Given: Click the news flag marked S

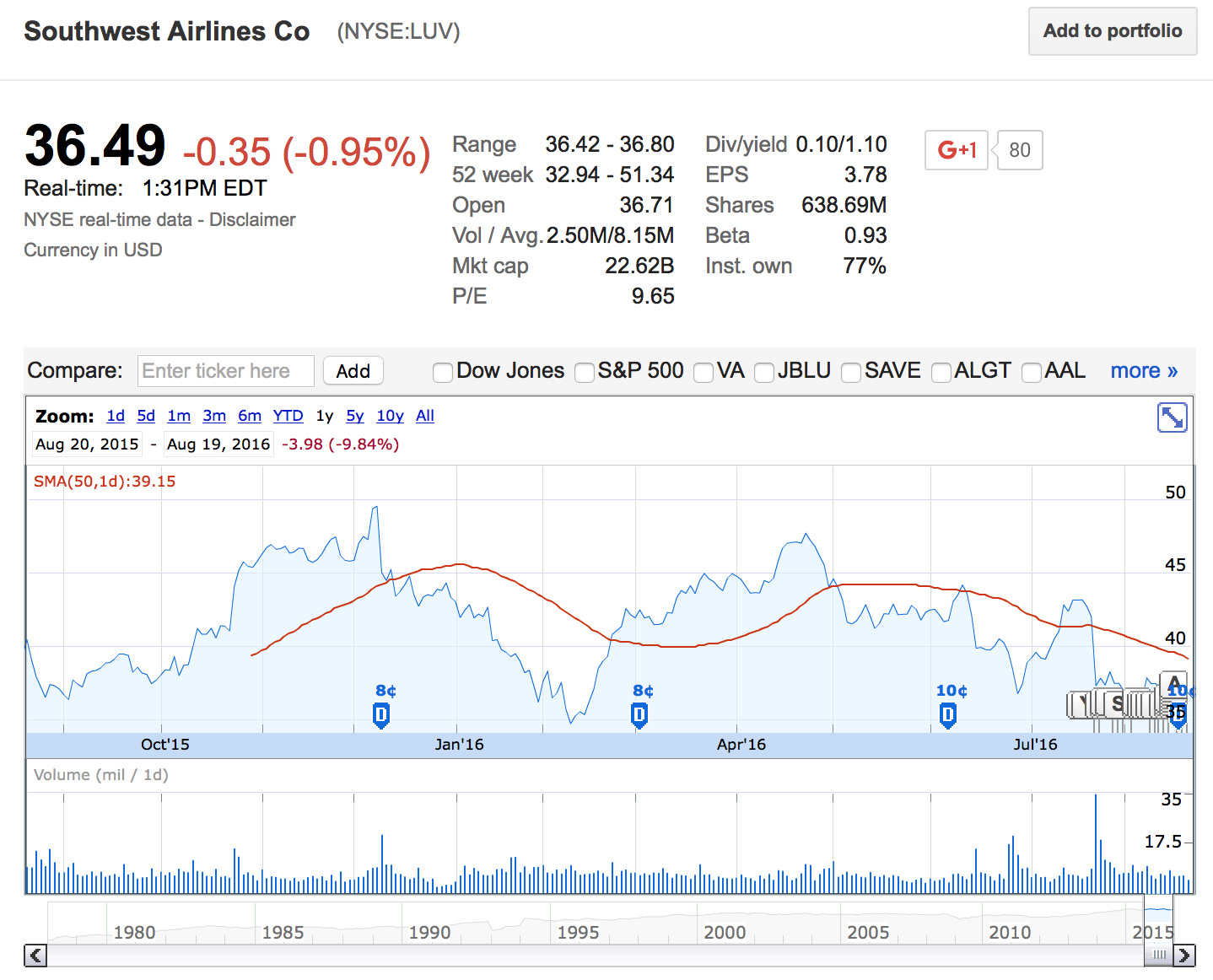Looking at the screenshot, I should [x=1117, y=703].
